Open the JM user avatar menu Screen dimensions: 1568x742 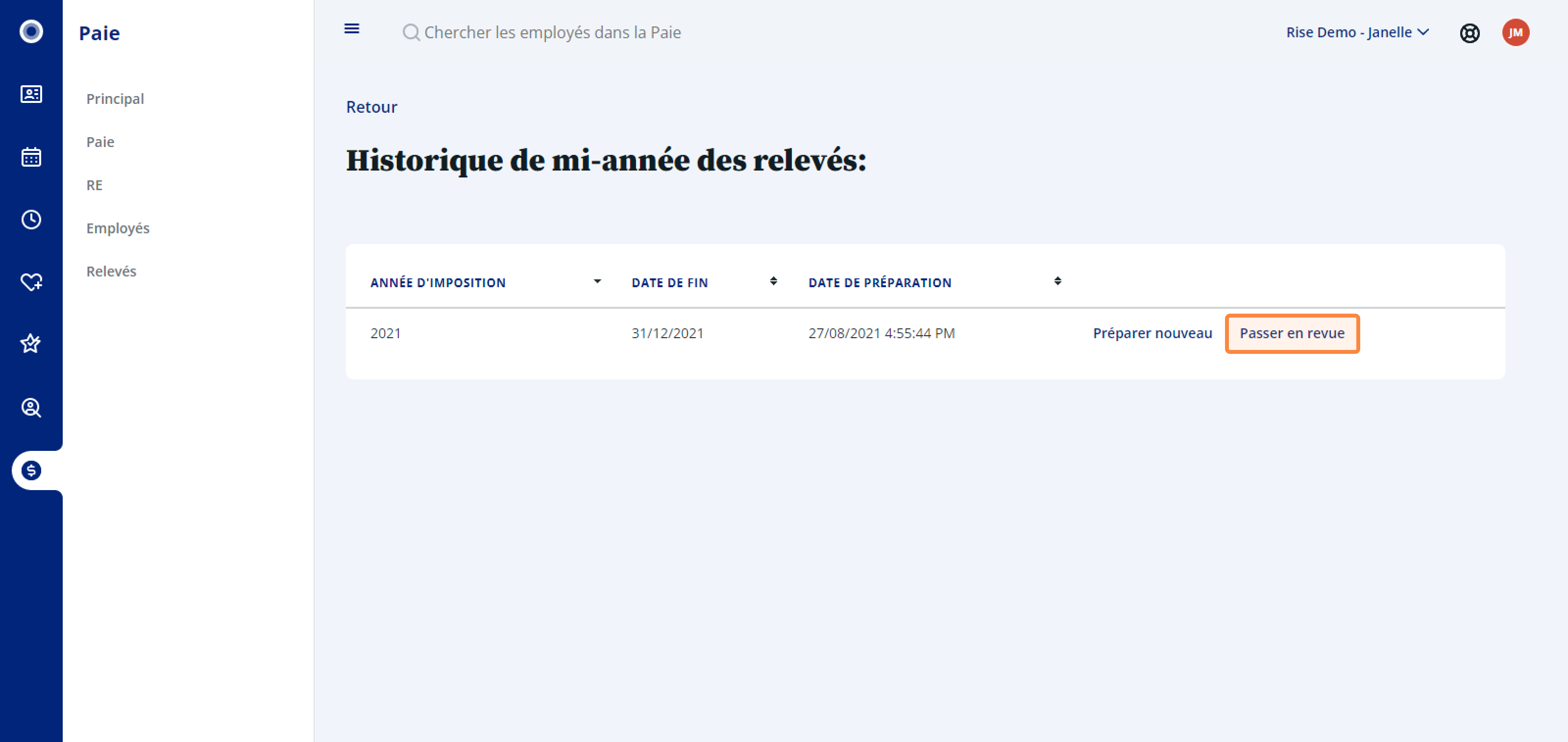(x=1516, y=32)
